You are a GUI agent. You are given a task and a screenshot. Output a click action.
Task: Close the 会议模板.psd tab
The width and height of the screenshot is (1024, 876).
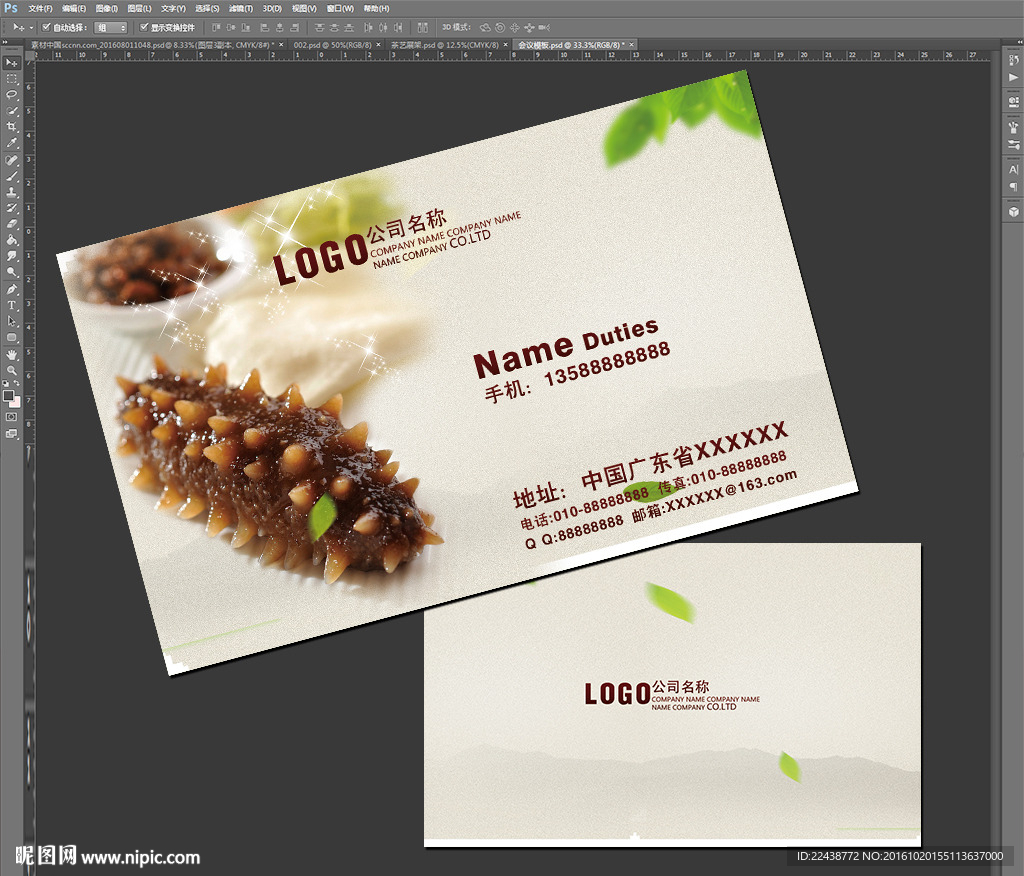click(633, 45)
